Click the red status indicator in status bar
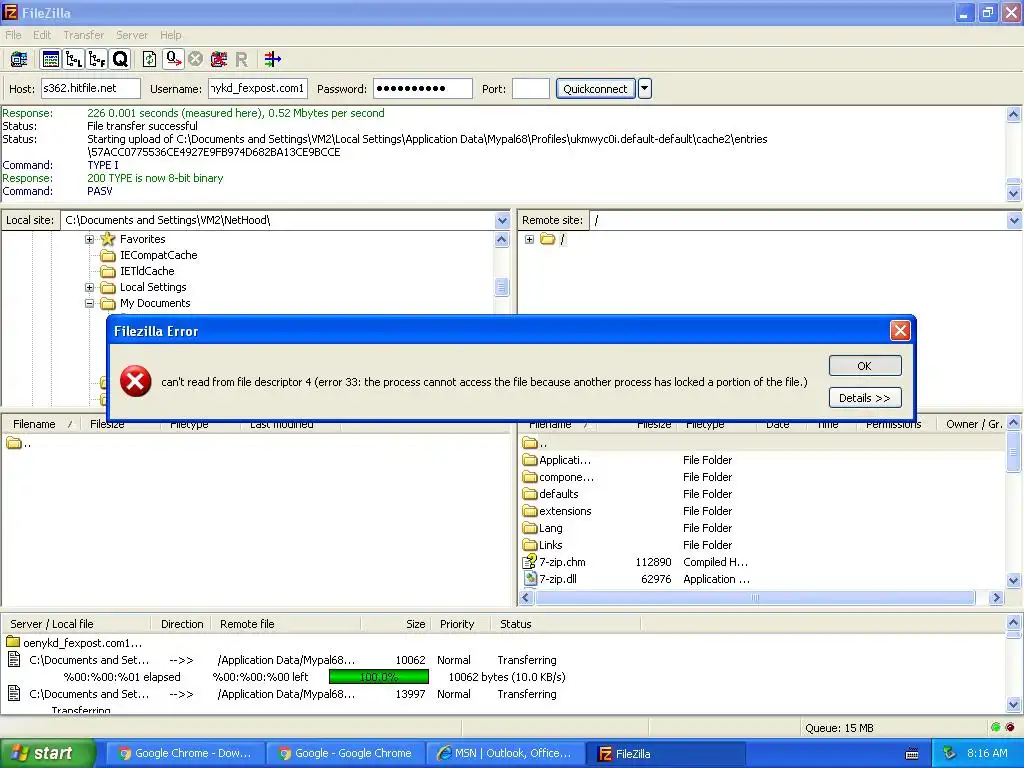The width and height of the screenshot is (1024, 768). (1010, 727)
